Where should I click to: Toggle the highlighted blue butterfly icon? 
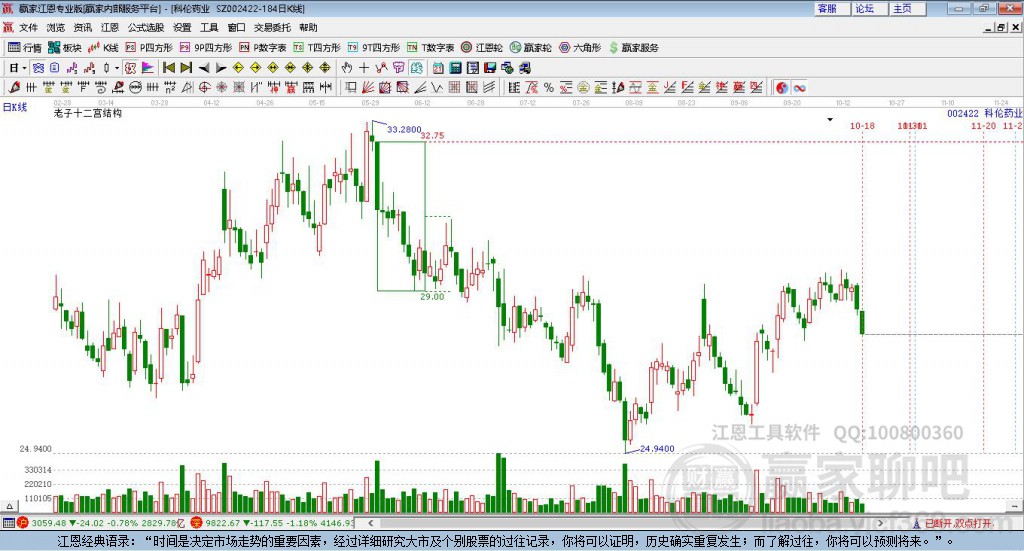[x=39, y=68]
